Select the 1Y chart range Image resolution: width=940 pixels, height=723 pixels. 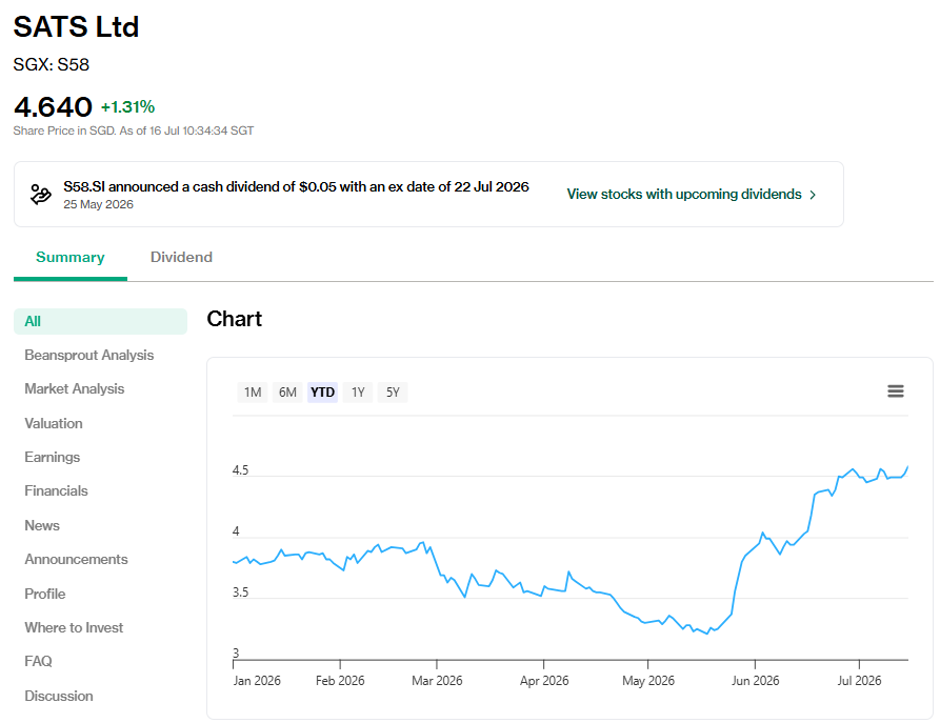358,392
